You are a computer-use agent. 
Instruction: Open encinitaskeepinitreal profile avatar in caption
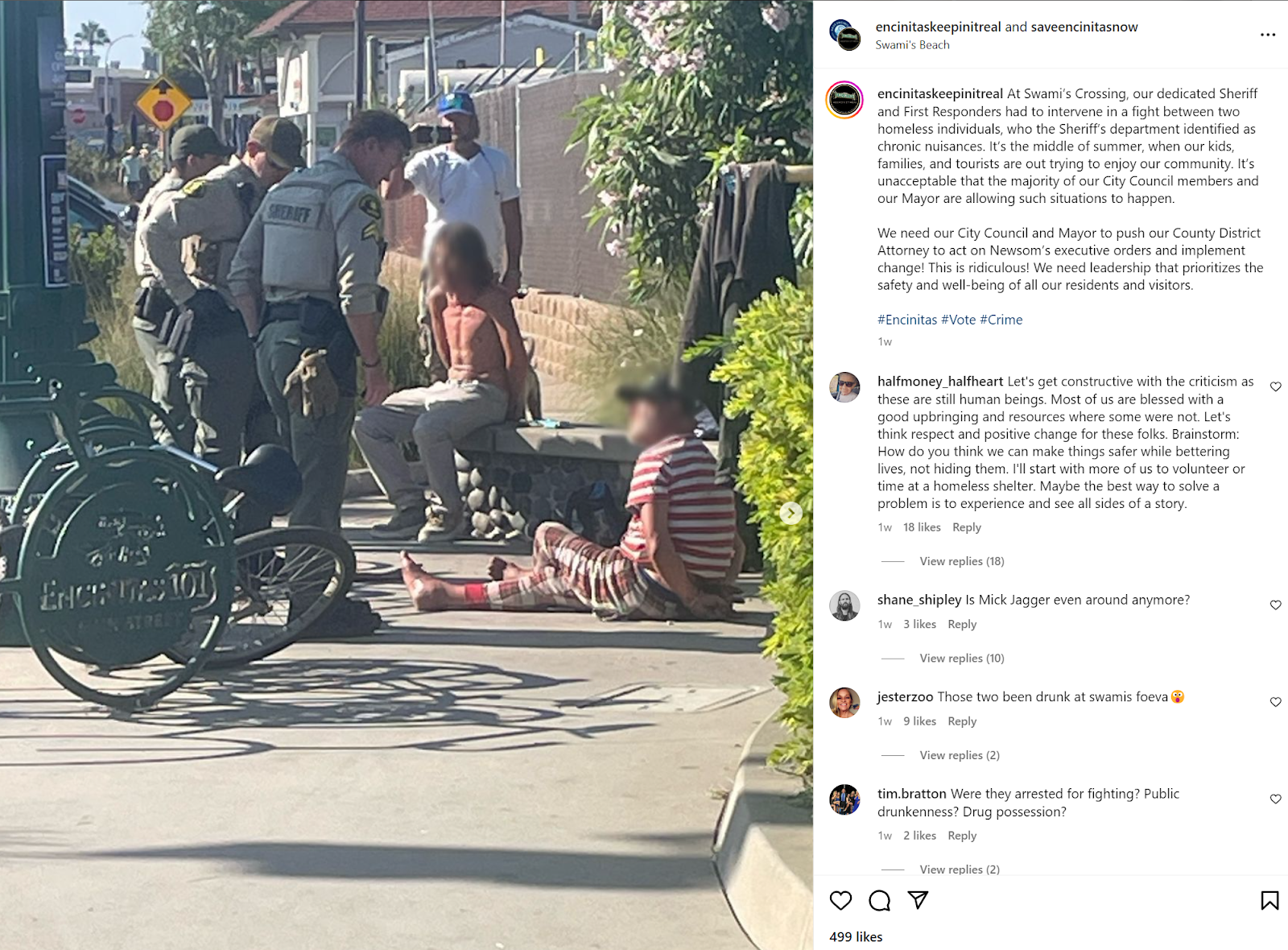[x=844, y=101]
